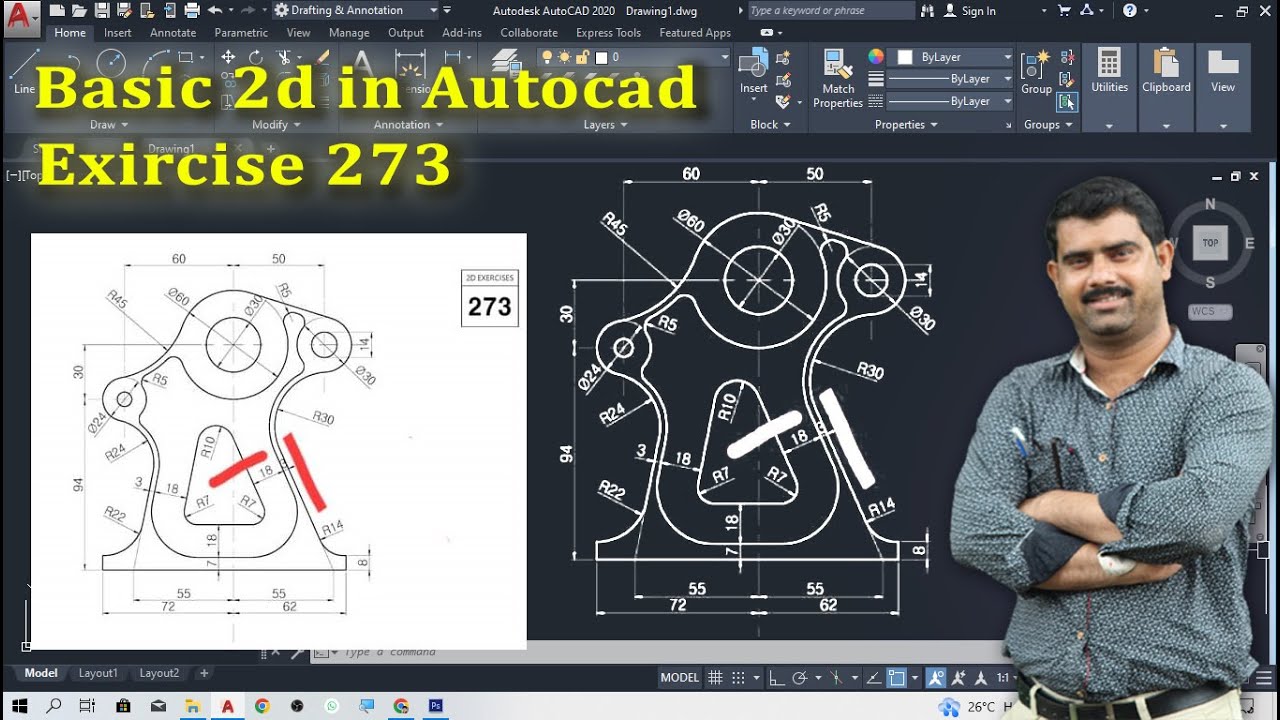Toggle polar tracking in status bar
The height and width of the screenshot is (720, 1280).
tap(799, 677)
